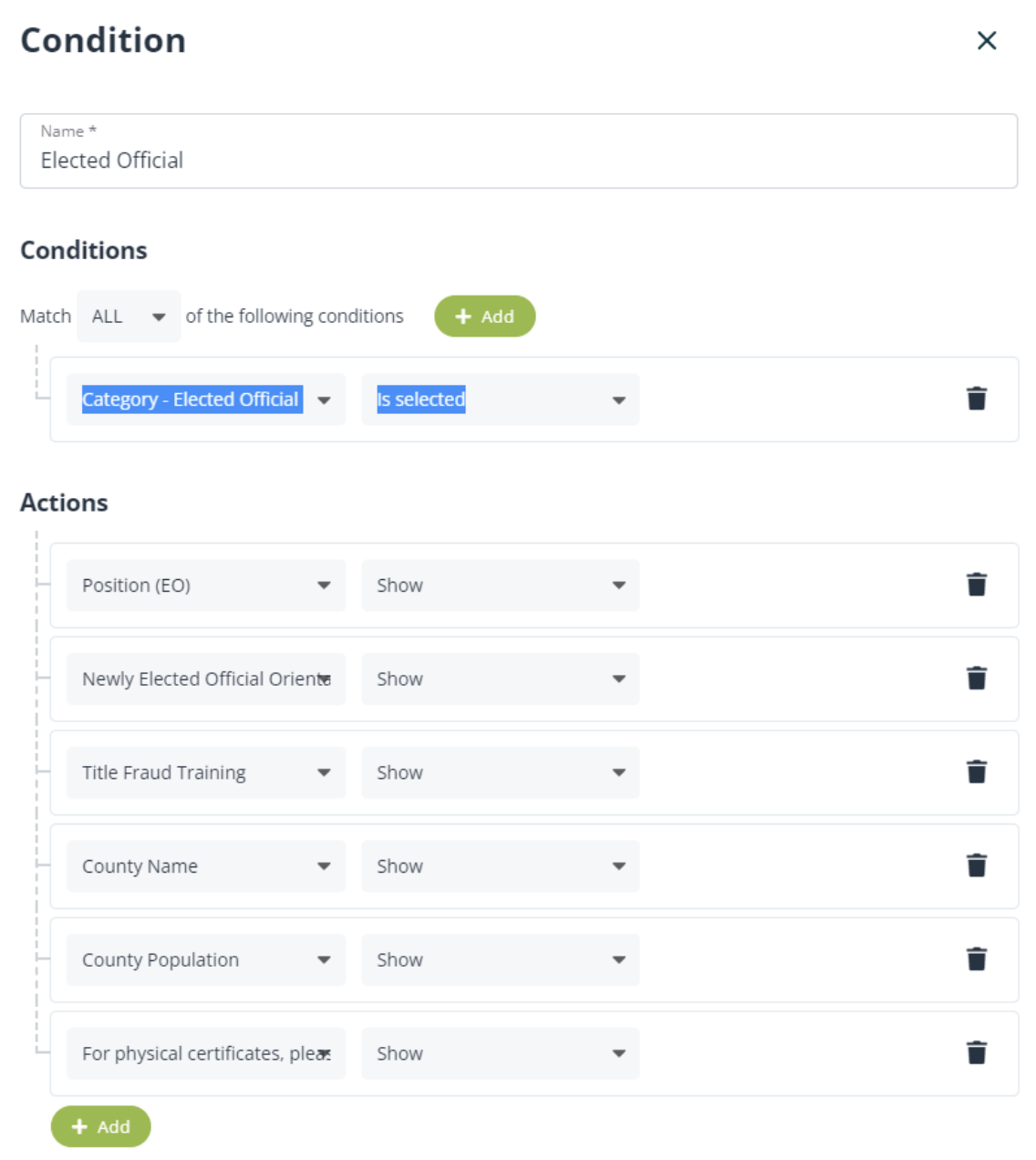The image size is (1036, 1160).
Task: Click Add button next to conditions
Action: (484, 316)
